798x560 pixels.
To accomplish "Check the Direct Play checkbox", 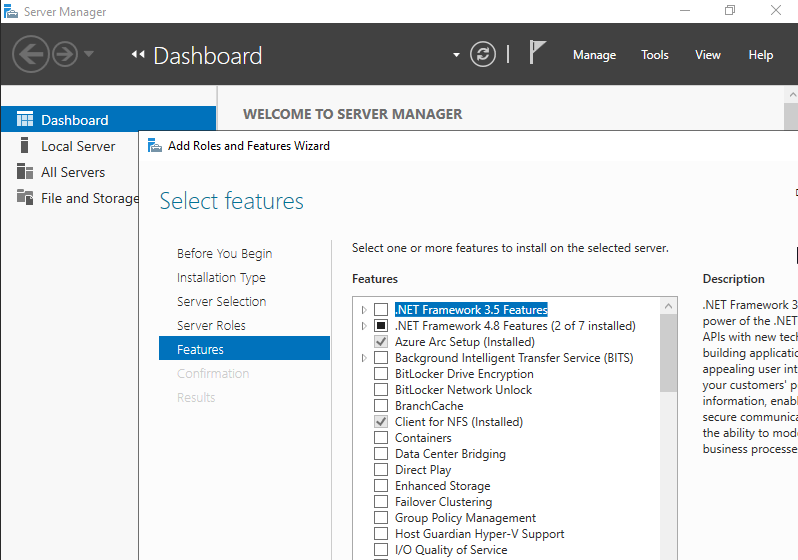I will click(381, 469).
